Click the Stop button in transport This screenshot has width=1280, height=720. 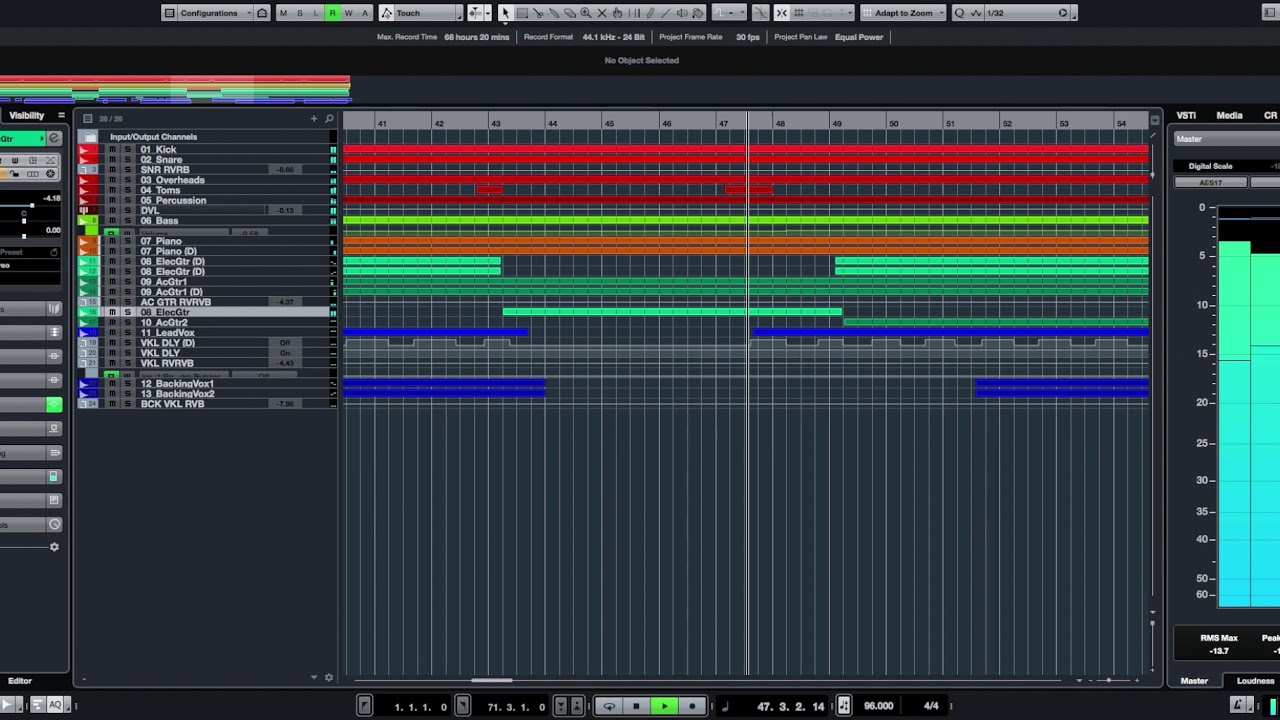coord(636,706)
